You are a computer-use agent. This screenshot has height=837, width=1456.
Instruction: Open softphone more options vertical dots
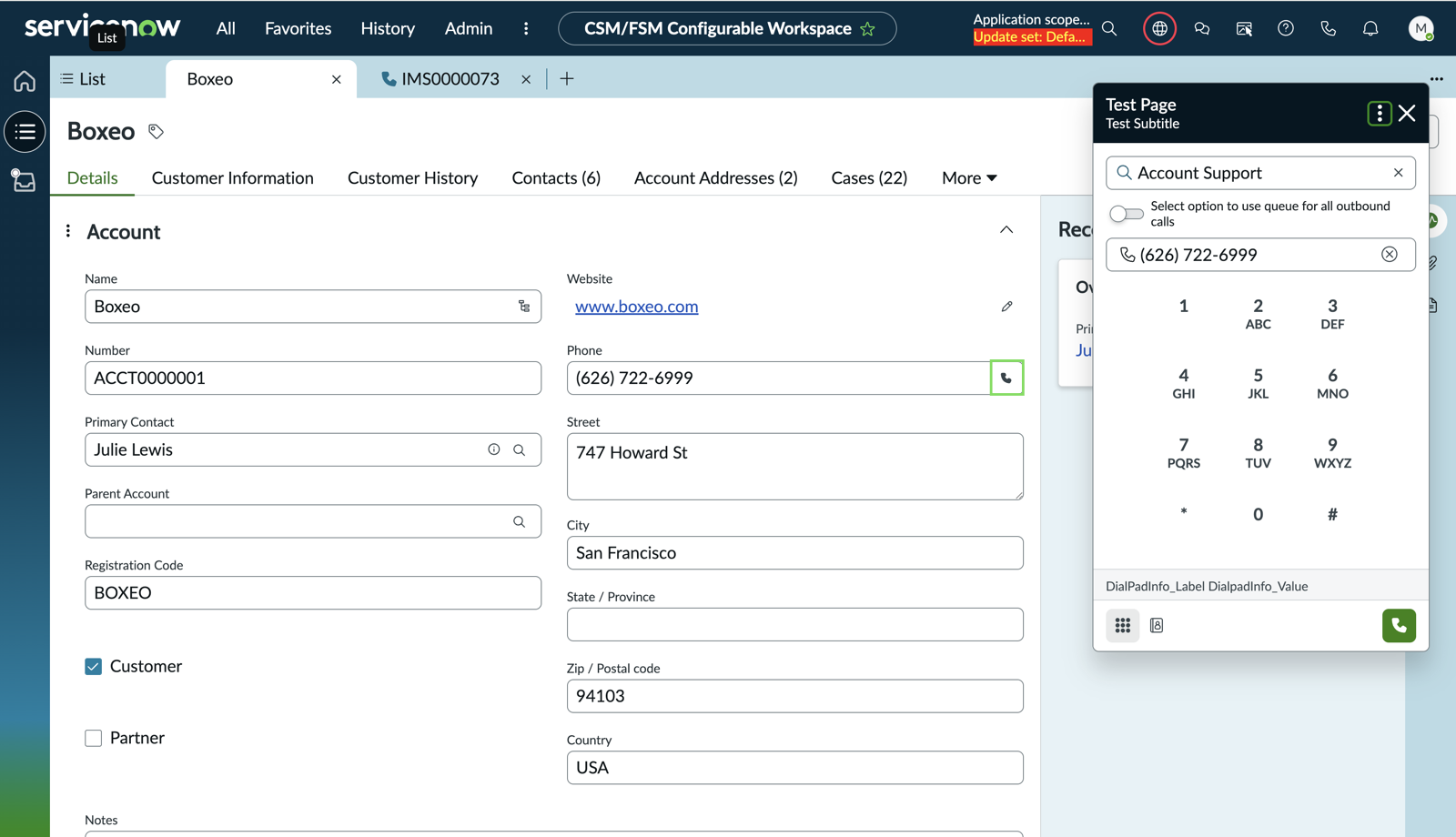pos(1380,114)
